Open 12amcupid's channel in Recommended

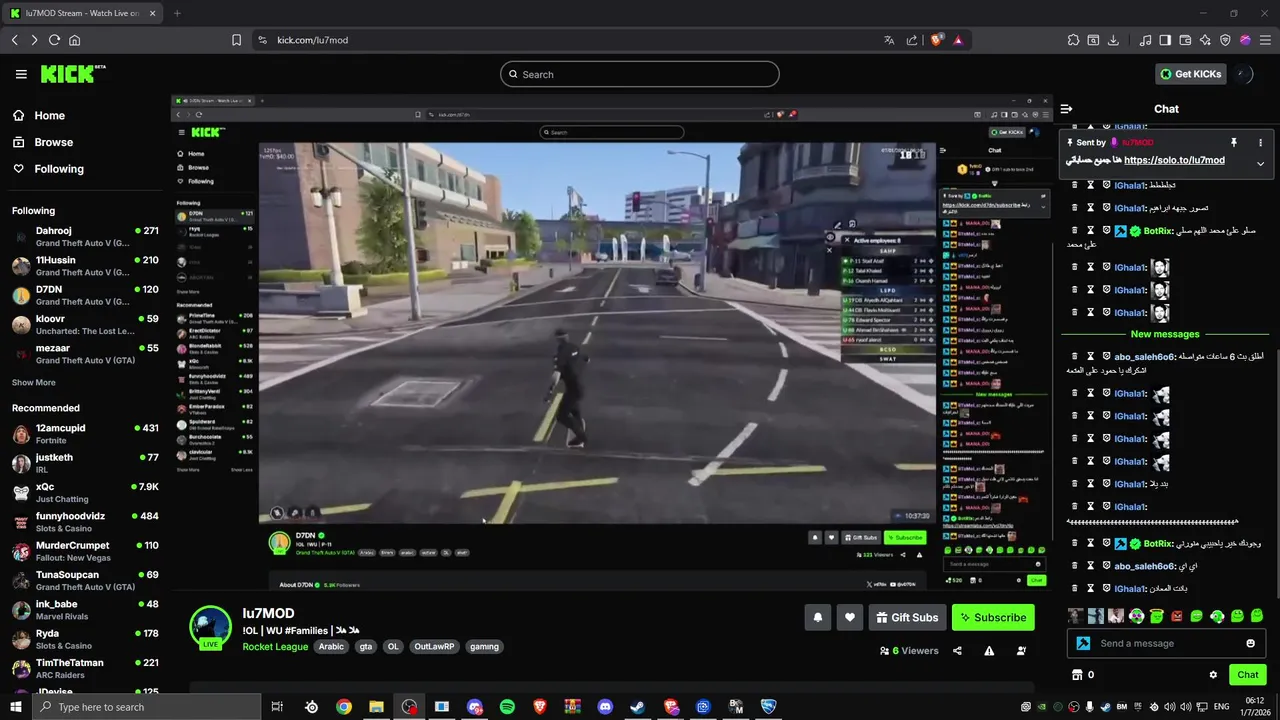click(x=84, y=434)
